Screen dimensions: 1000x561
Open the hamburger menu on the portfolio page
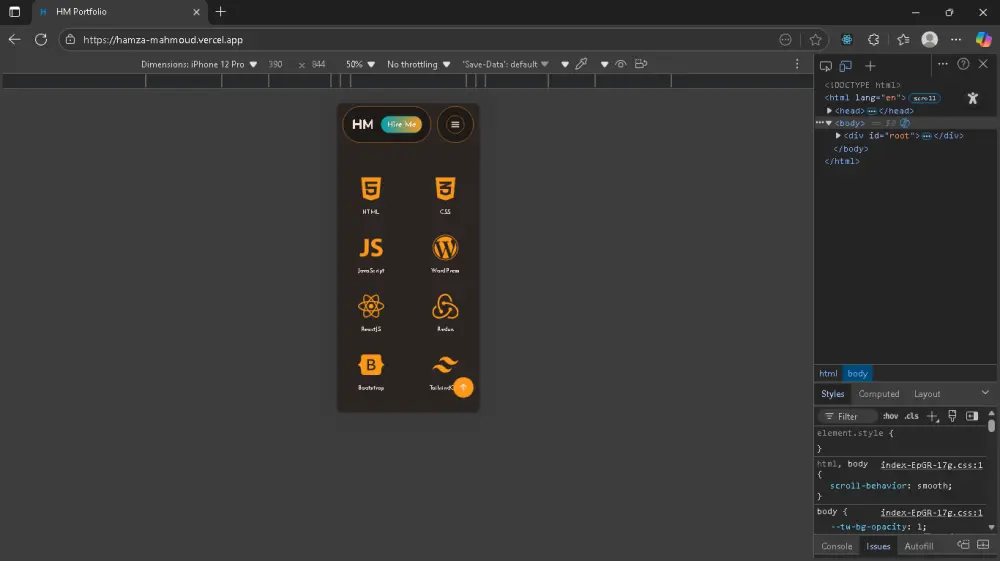(x=455, y=124)
